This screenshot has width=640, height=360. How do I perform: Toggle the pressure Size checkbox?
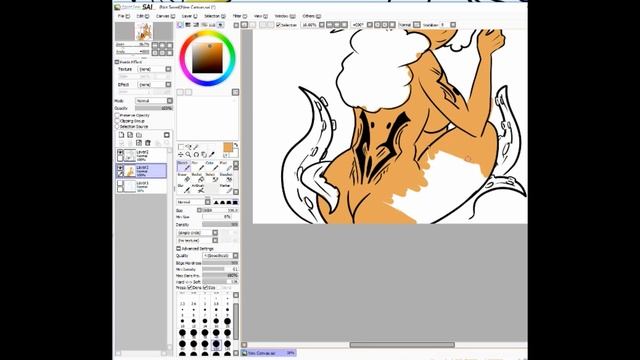pyautogui.click(x=205, y=288)
